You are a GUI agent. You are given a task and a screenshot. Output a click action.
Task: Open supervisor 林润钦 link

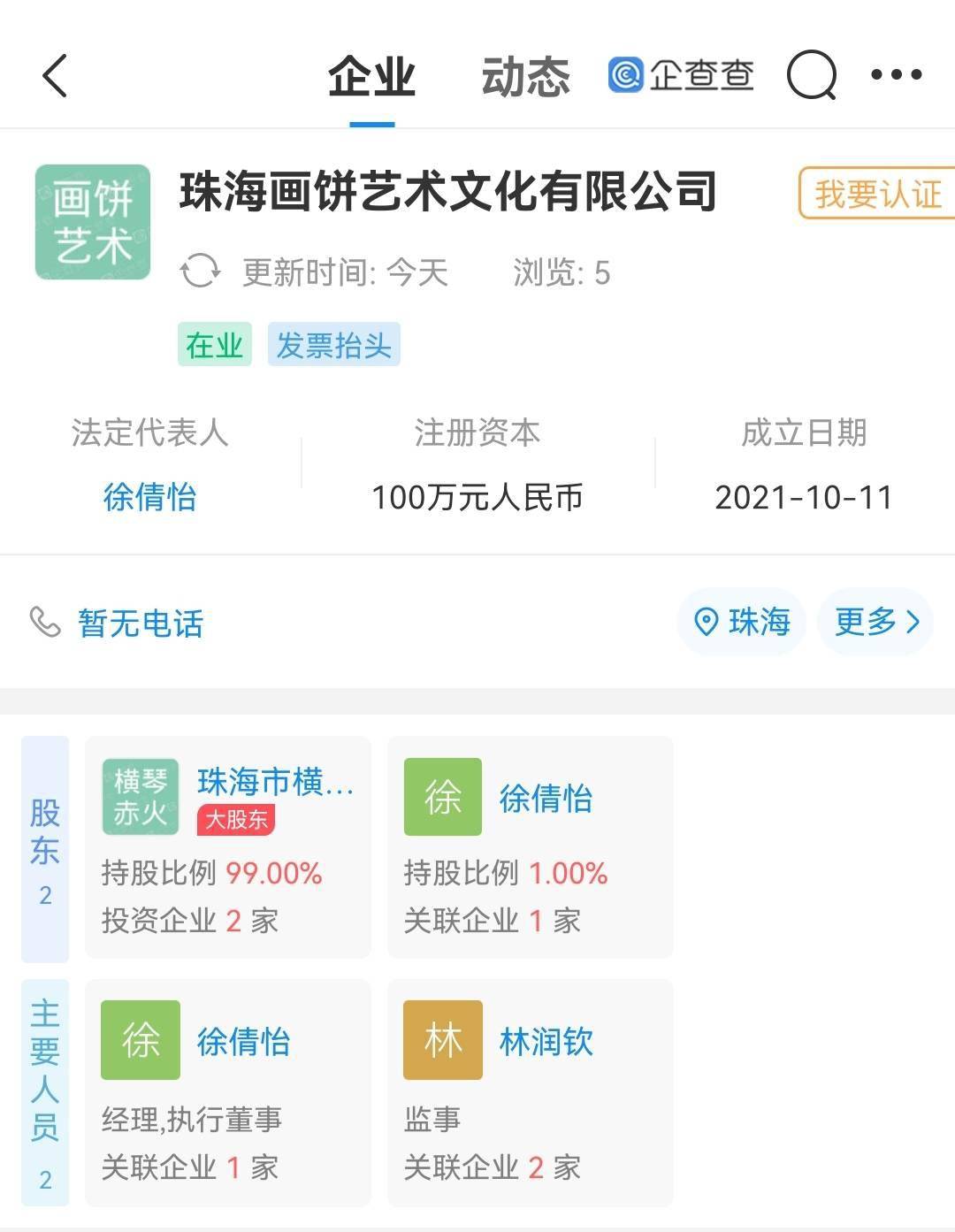click(546, 1042)
